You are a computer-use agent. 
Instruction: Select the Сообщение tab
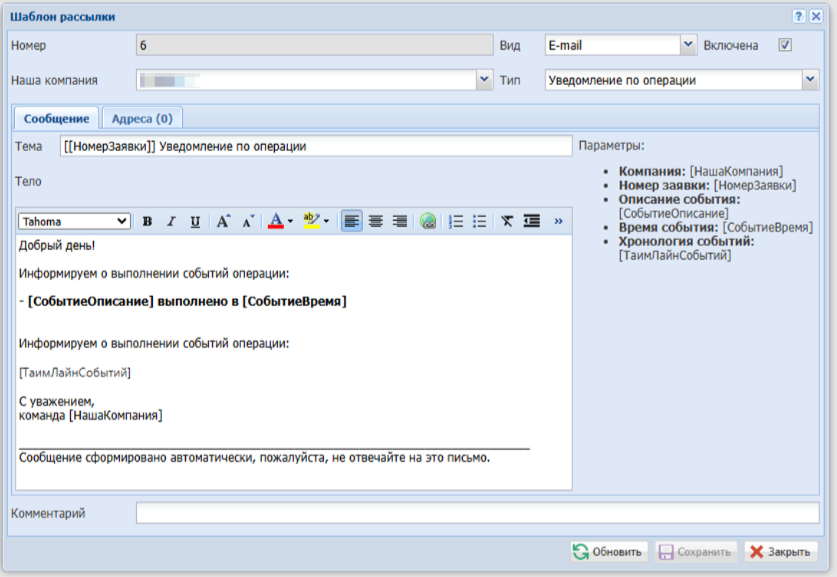pyautogui.click(x=56, y=118)
